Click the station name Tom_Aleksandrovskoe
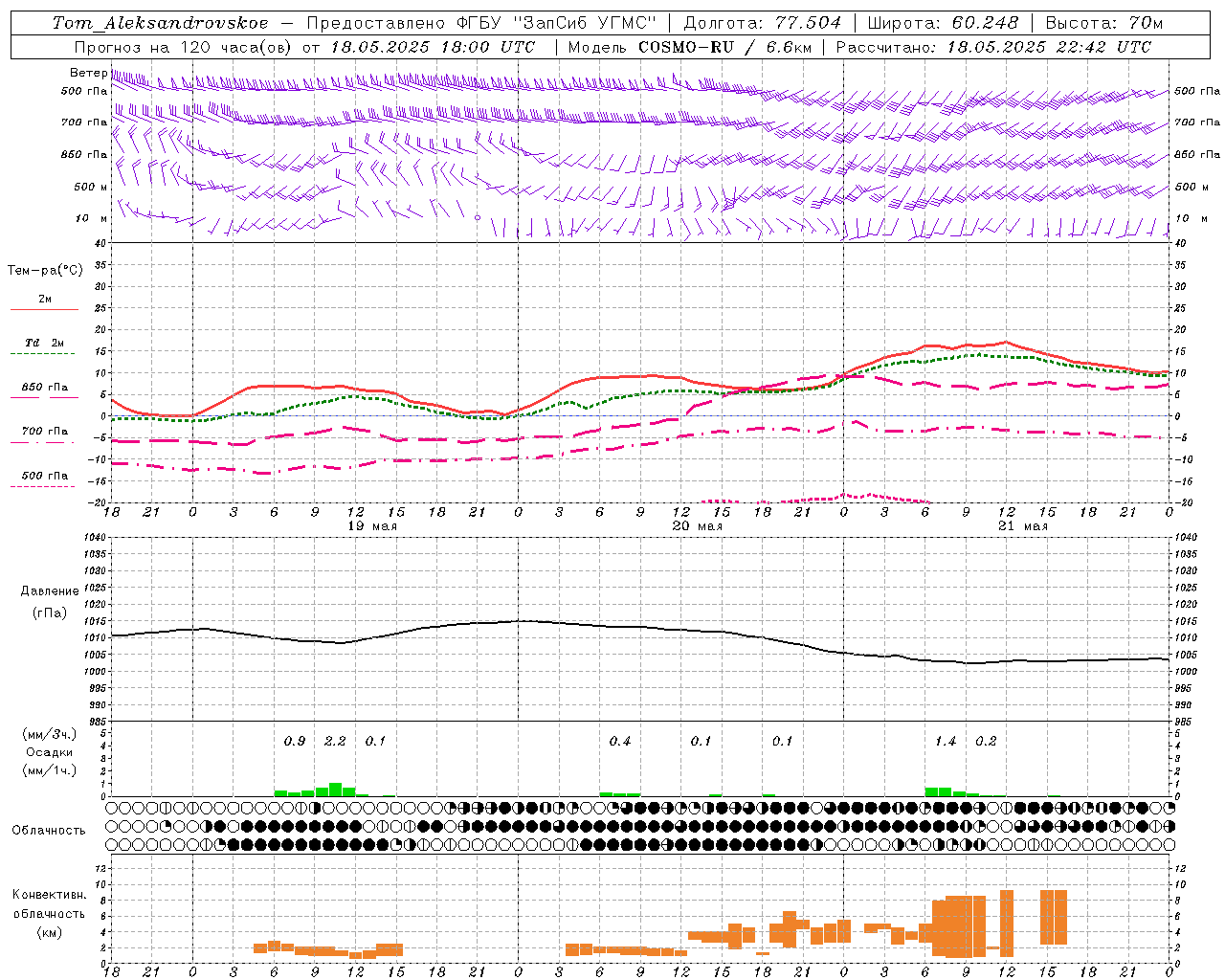This screenshot has height=980, width=1225. pyautogui.click(x=160, y=23)
